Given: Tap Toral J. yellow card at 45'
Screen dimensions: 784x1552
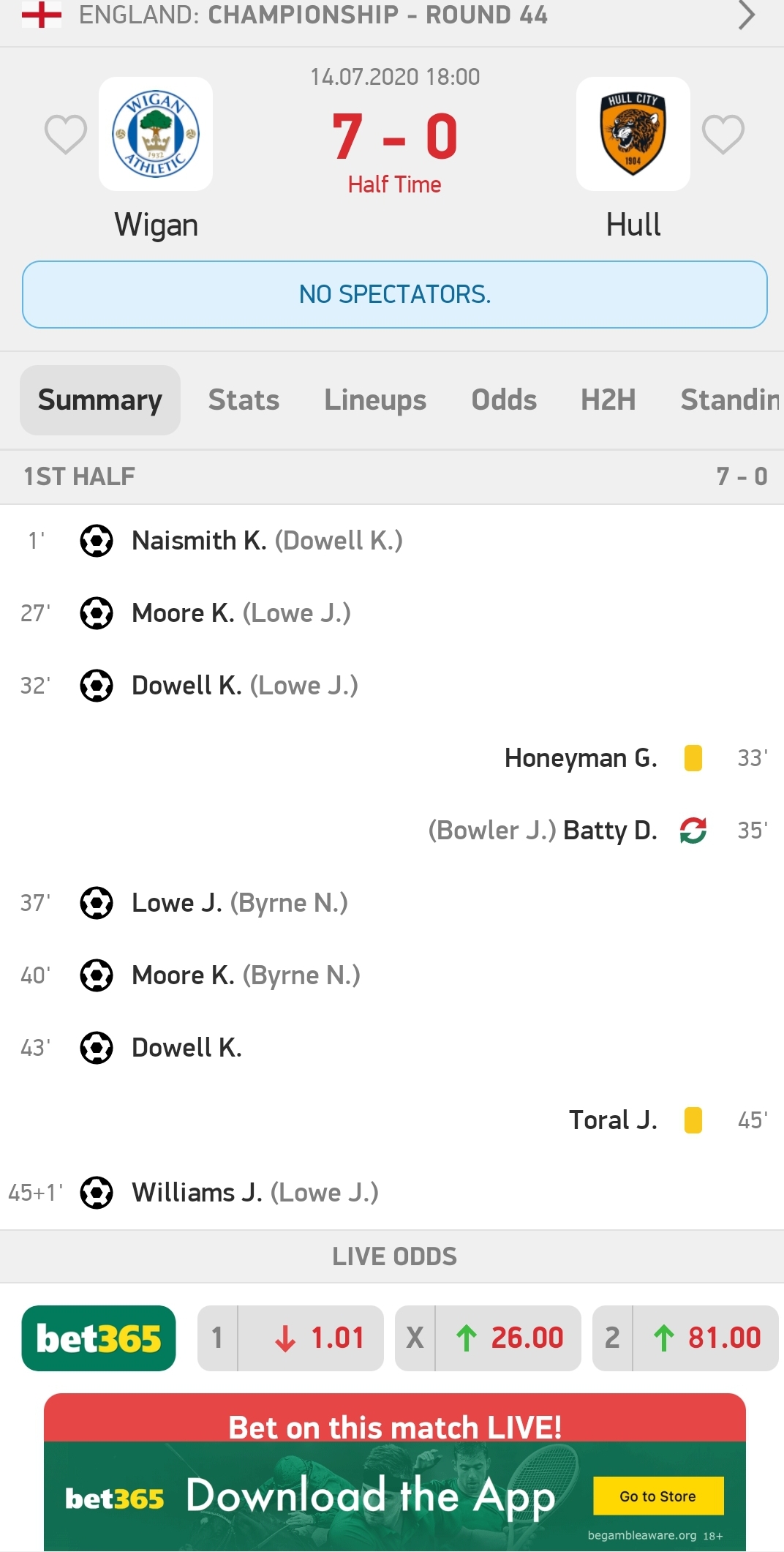Looking at the screenshot, I should click(x=693, y=1120).
